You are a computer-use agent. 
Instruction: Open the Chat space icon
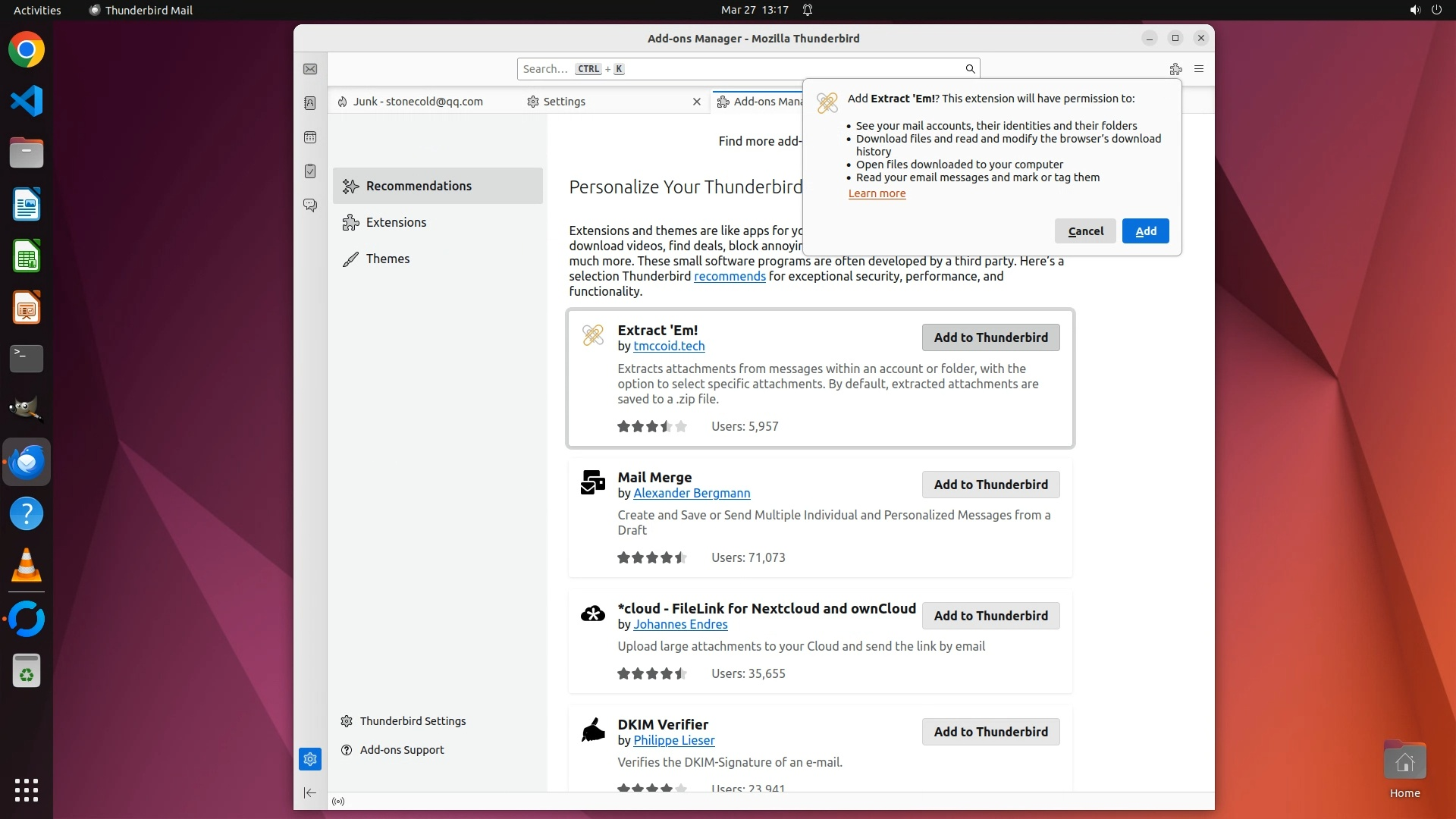click(x=310, y=206)
